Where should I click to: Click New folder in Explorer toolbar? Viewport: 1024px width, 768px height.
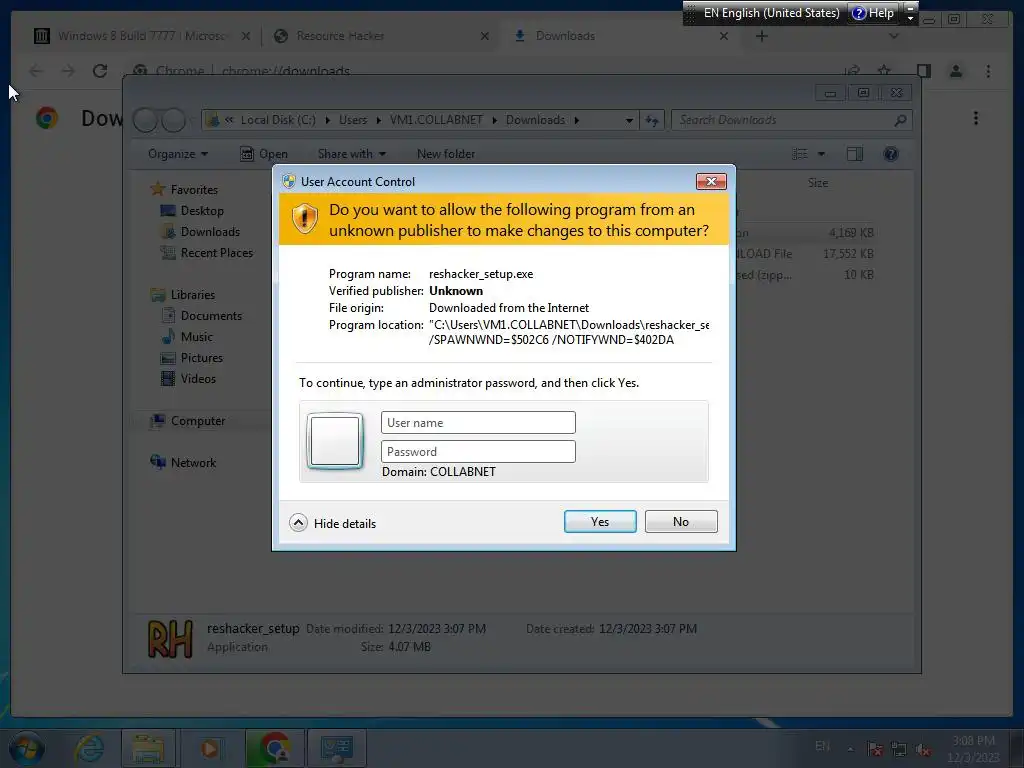pyautogui.click(x=446, y=154)
